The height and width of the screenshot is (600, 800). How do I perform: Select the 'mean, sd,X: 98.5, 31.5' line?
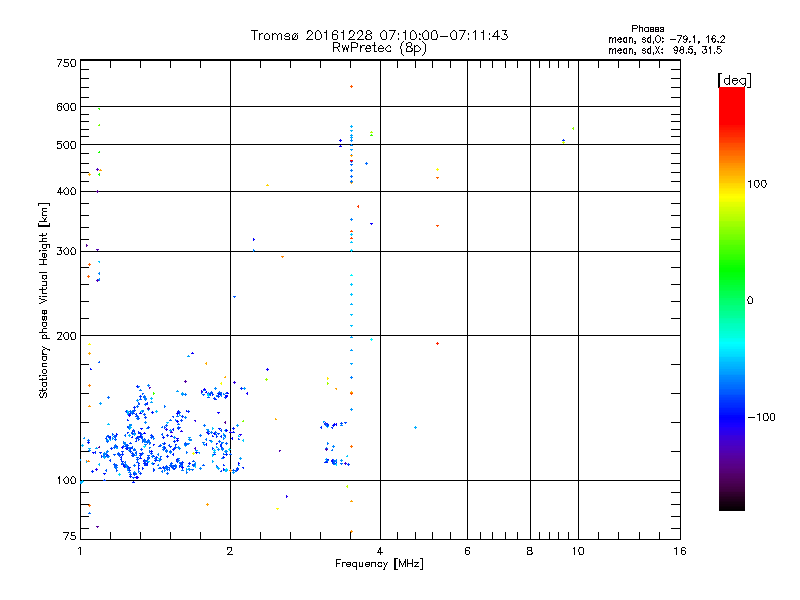pos(665,50)
